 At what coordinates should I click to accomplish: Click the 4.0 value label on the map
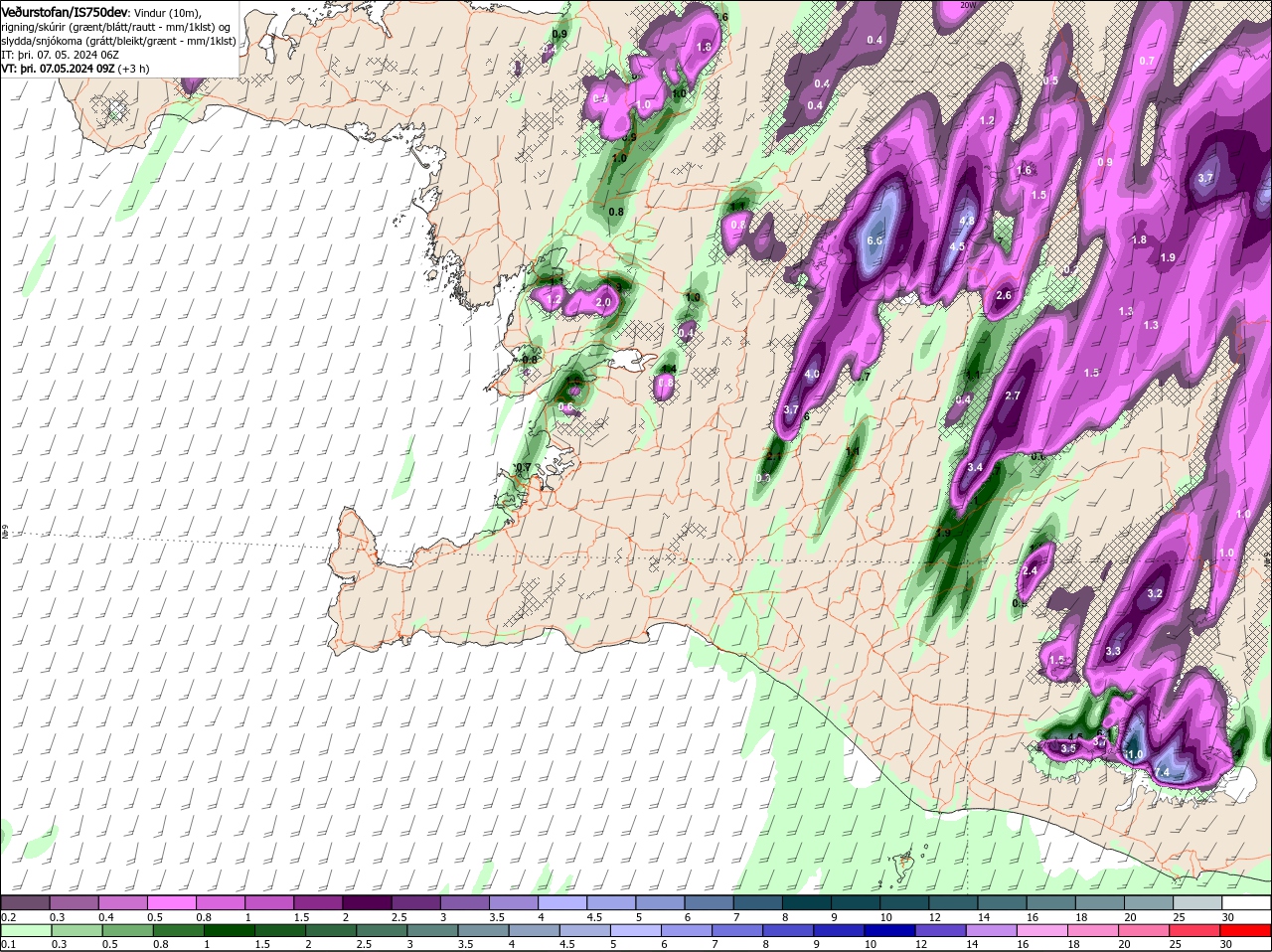[812, 375]
